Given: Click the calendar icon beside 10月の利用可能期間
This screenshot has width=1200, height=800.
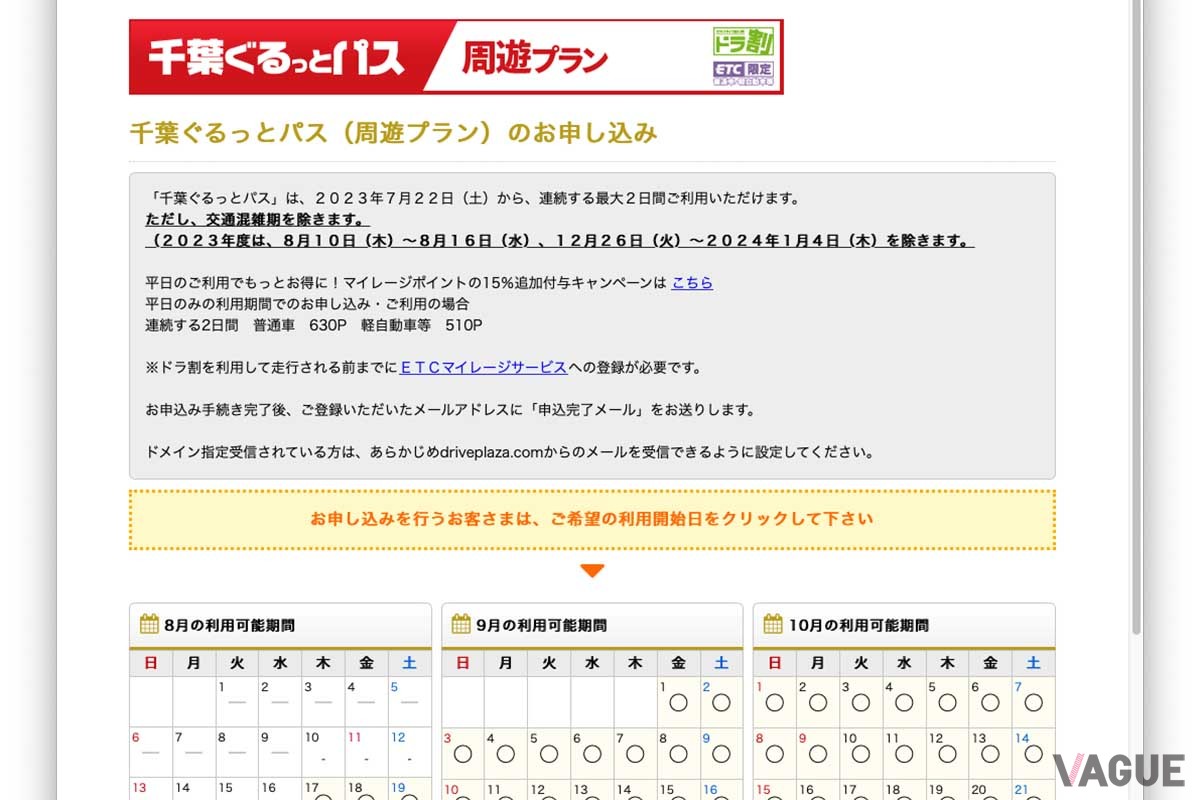Looking at the screenshot, I should pos(773,624).
